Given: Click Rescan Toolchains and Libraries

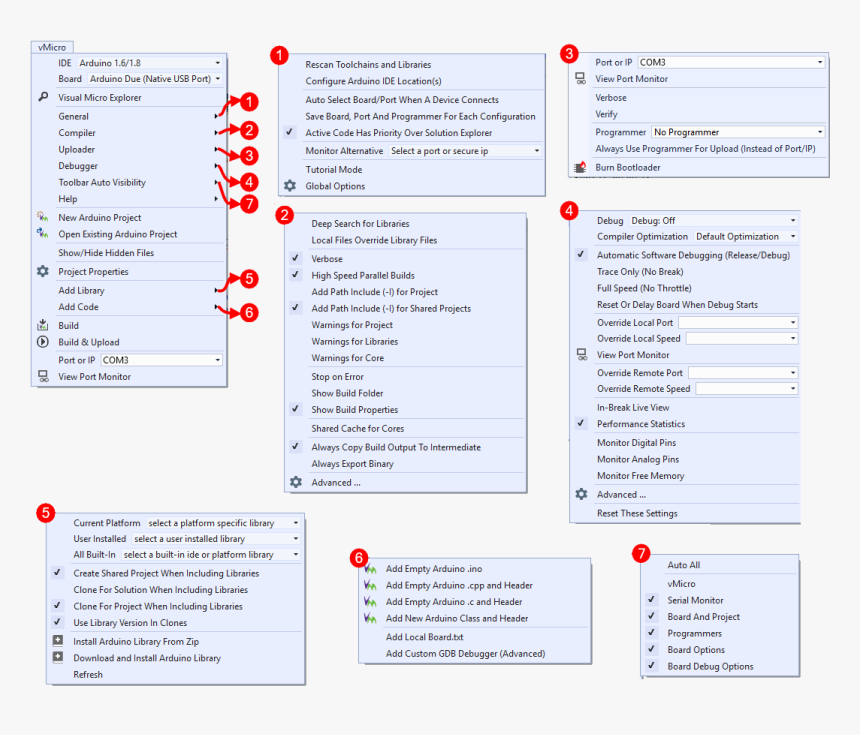Looking at the screenshot, I should tap(368, 65).
